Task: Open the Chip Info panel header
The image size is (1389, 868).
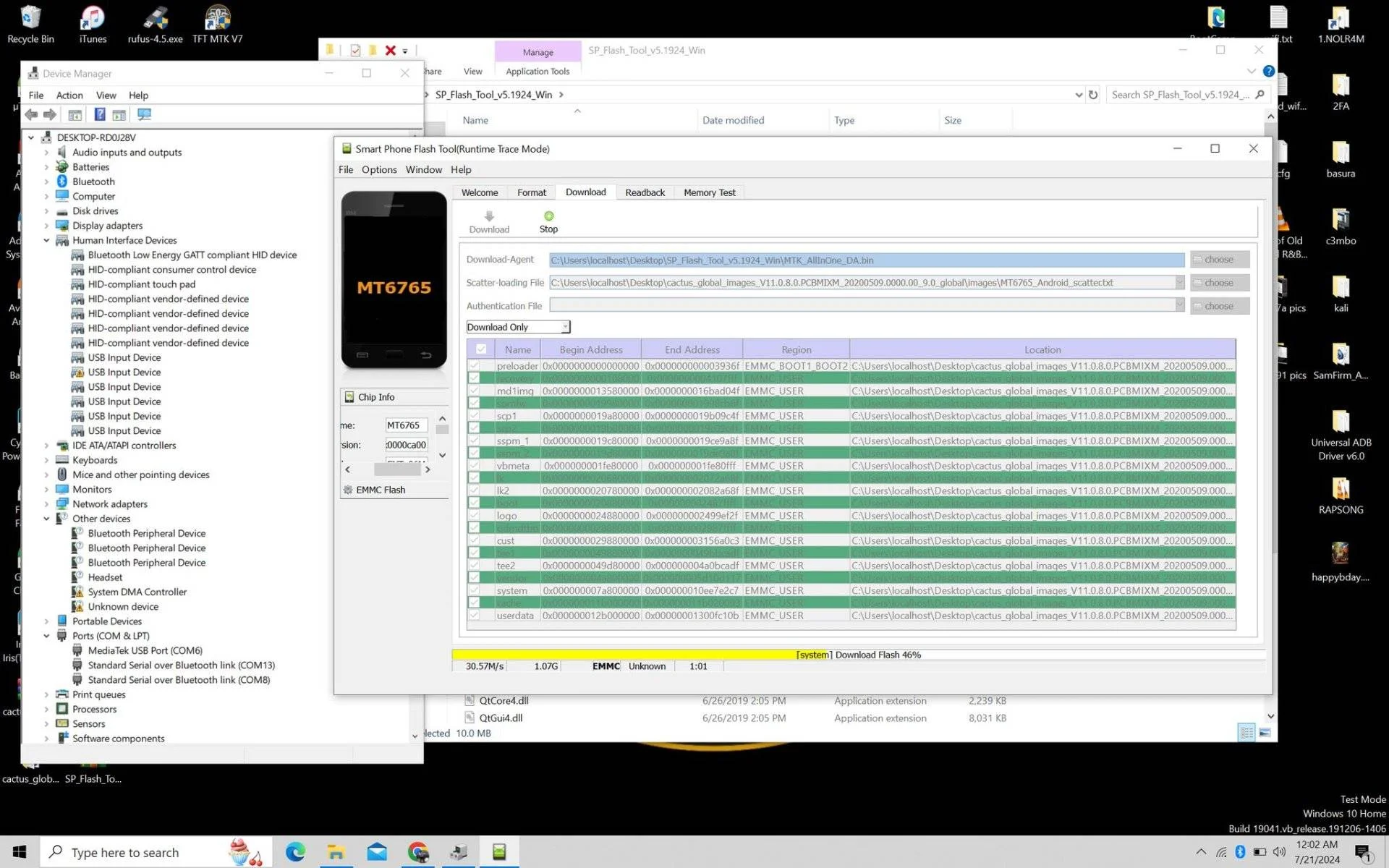Action: [394, 397]
